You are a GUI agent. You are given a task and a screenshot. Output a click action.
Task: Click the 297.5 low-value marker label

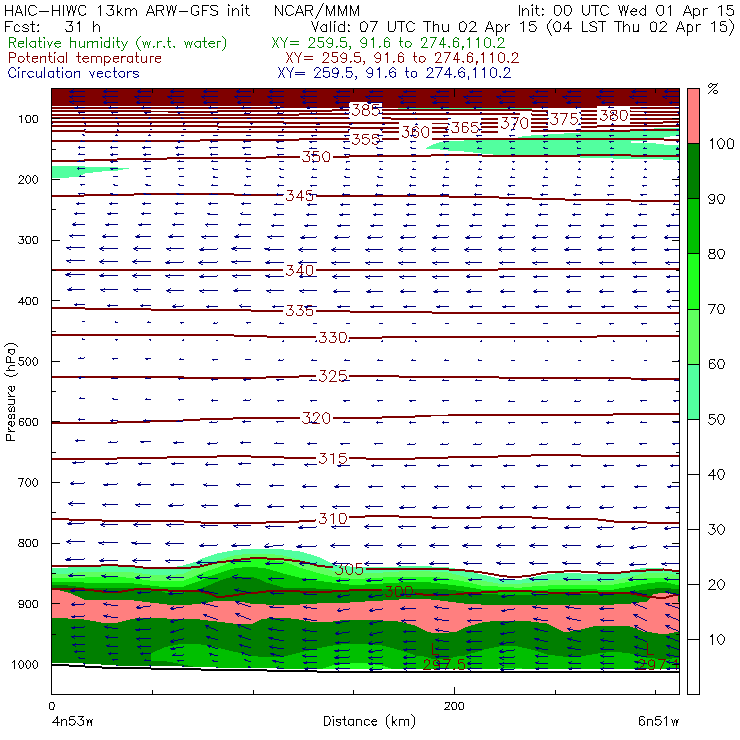coord(444,664)
